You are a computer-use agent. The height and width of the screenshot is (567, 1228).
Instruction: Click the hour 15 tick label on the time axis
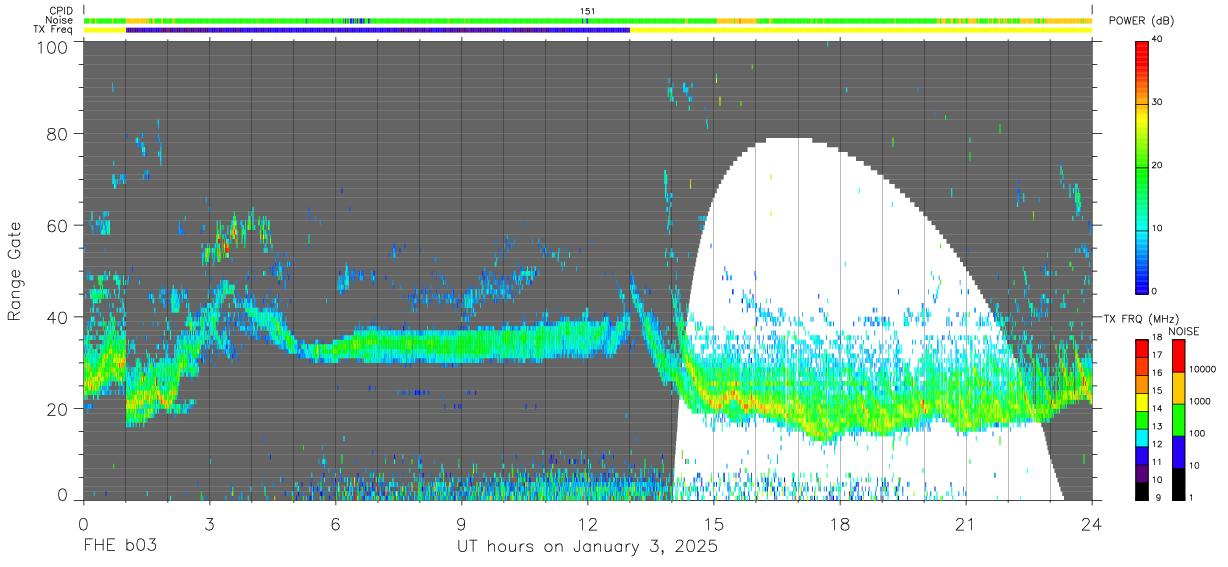pos(714,523)
